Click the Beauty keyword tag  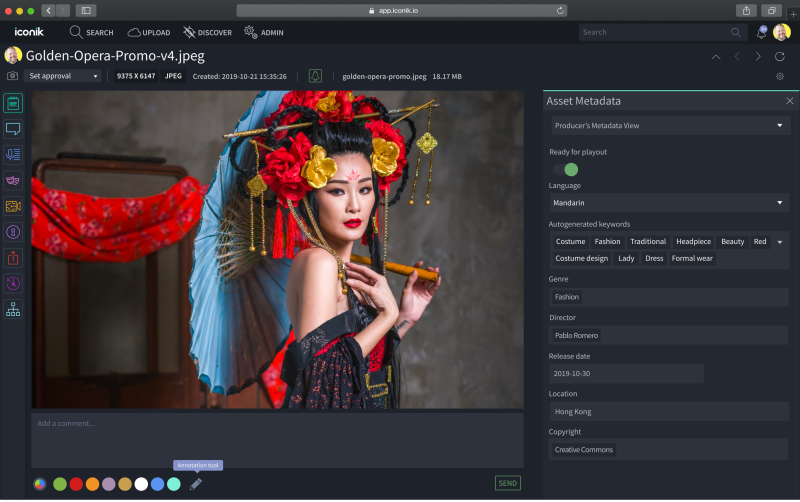pos(733,241)
